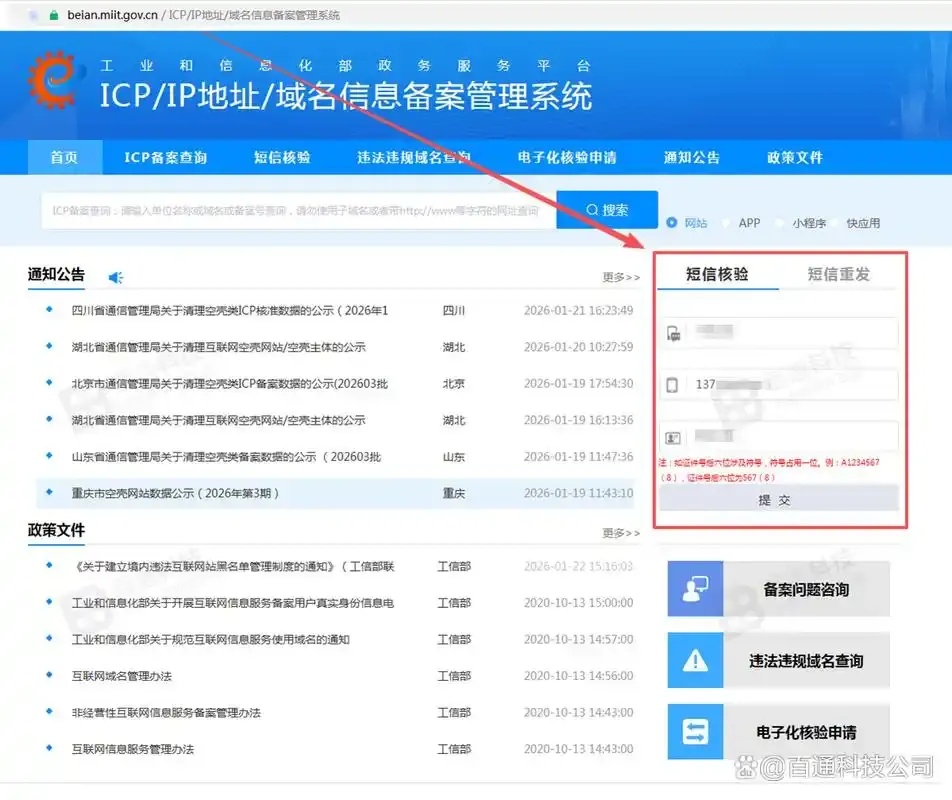
Task: Click the 备案问题咨询 person icon
Action: (x=695, y=589)
